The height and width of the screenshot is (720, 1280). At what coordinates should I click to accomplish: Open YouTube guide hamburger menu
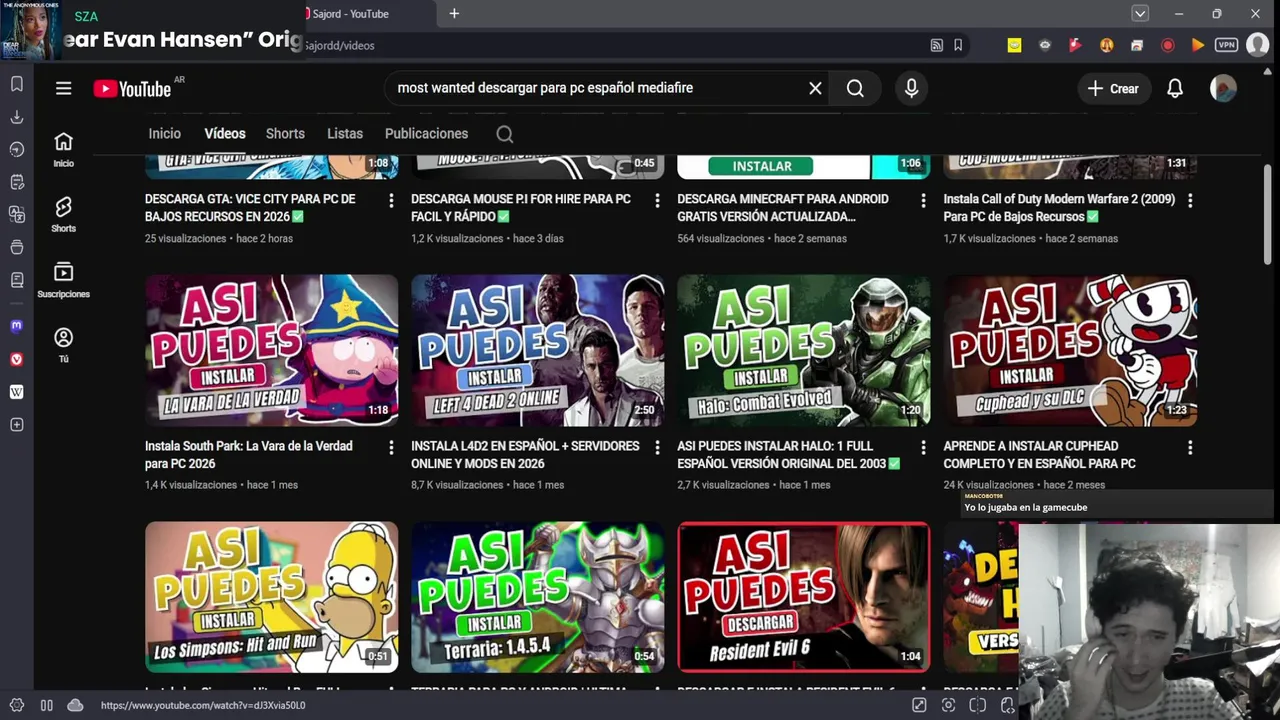click(x=63, y=88)
